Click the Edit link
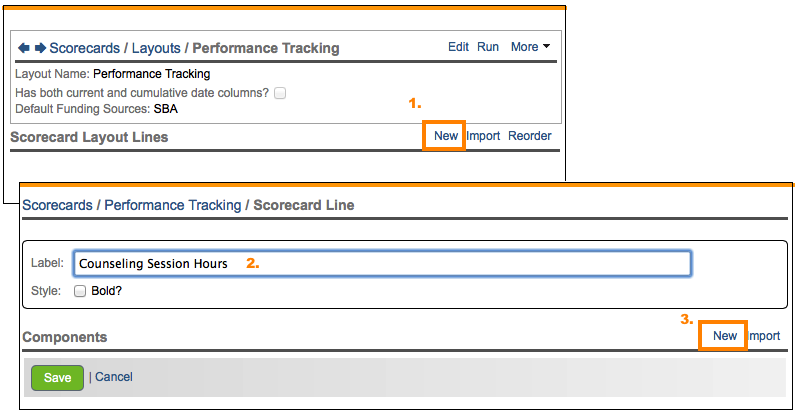Image resolution: width=799 pixels, height=417 pixels. pyautogui.click(x=458, y=47)
